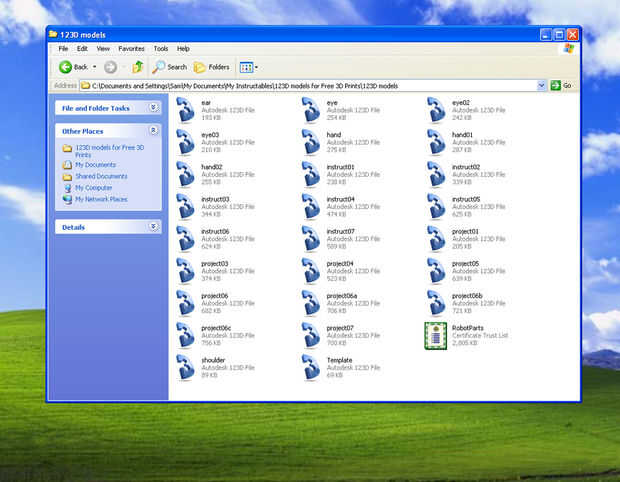
Task: Select the eye02 file icon
Action: (x=436, y=110)
